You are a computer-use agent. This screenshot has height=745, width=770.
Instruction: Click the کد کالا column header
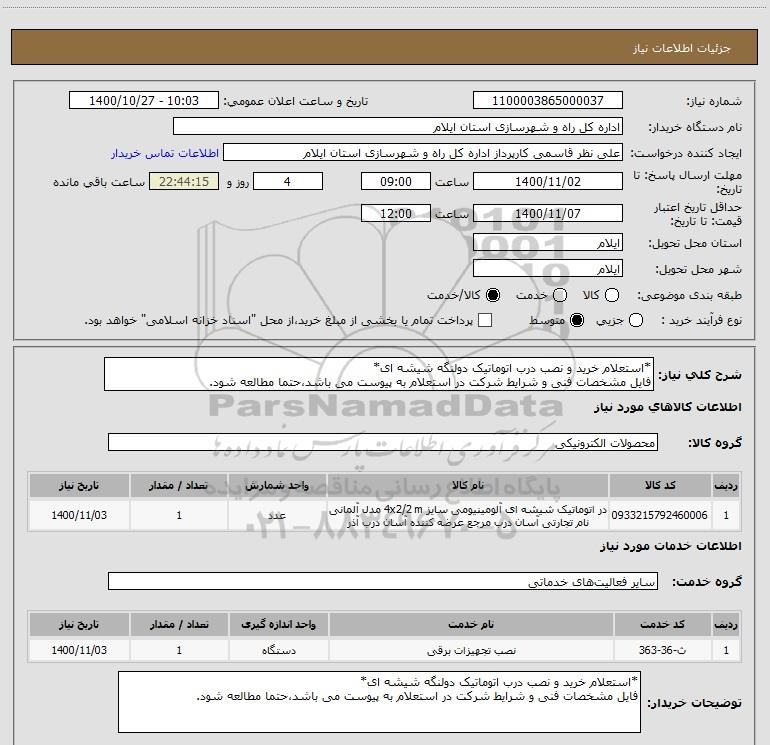pos(660,486)
